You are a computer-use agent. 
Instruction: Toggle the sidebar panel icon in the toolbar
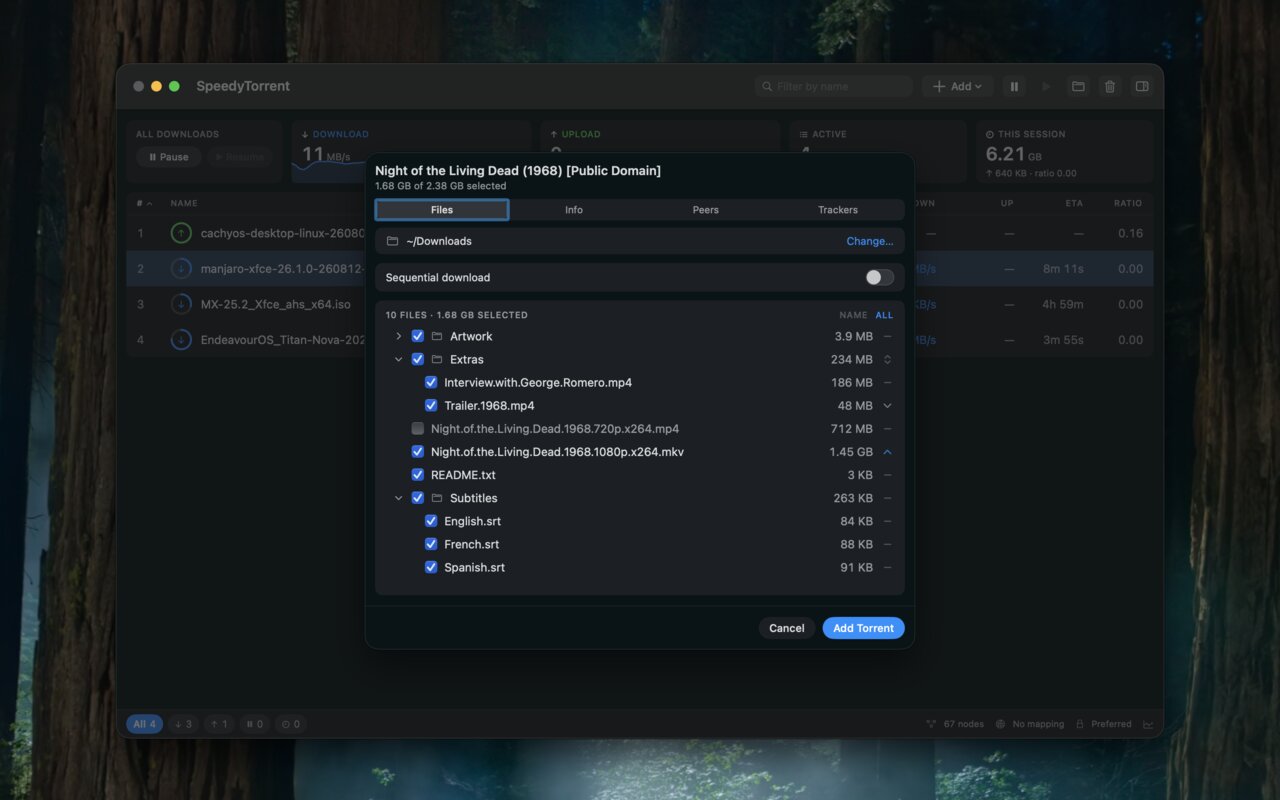click(x=1142, y=87)
